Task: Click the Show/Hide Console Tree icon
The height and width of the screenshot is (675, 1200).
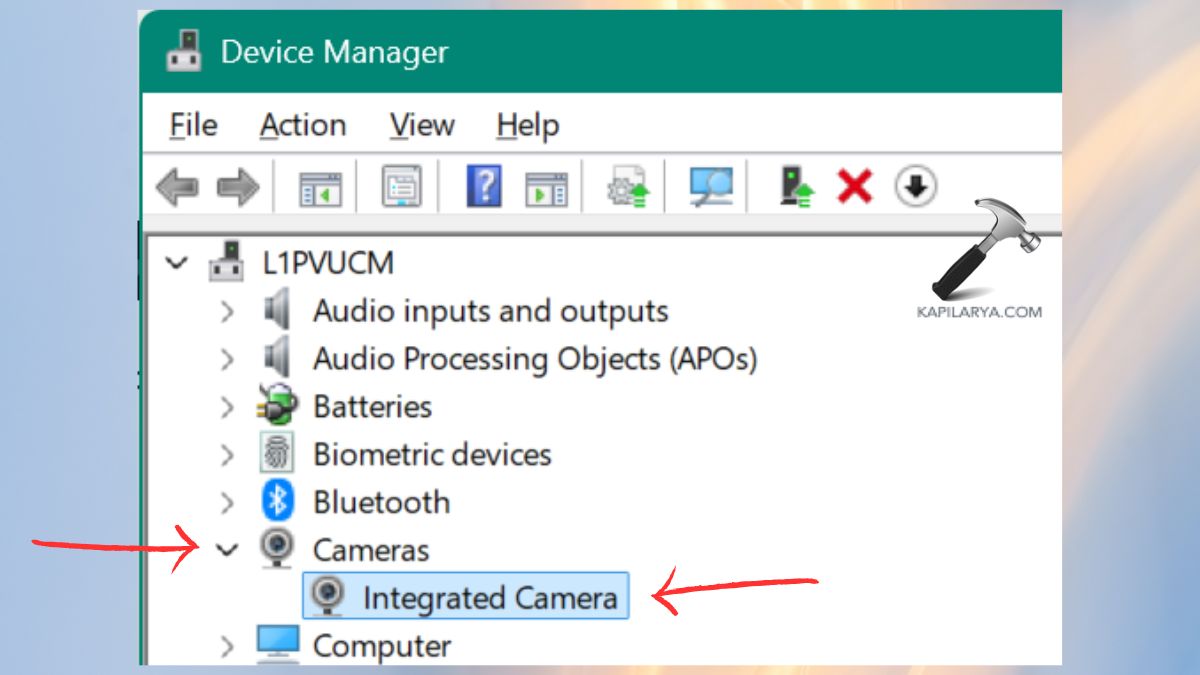Action: pos(320,187)
